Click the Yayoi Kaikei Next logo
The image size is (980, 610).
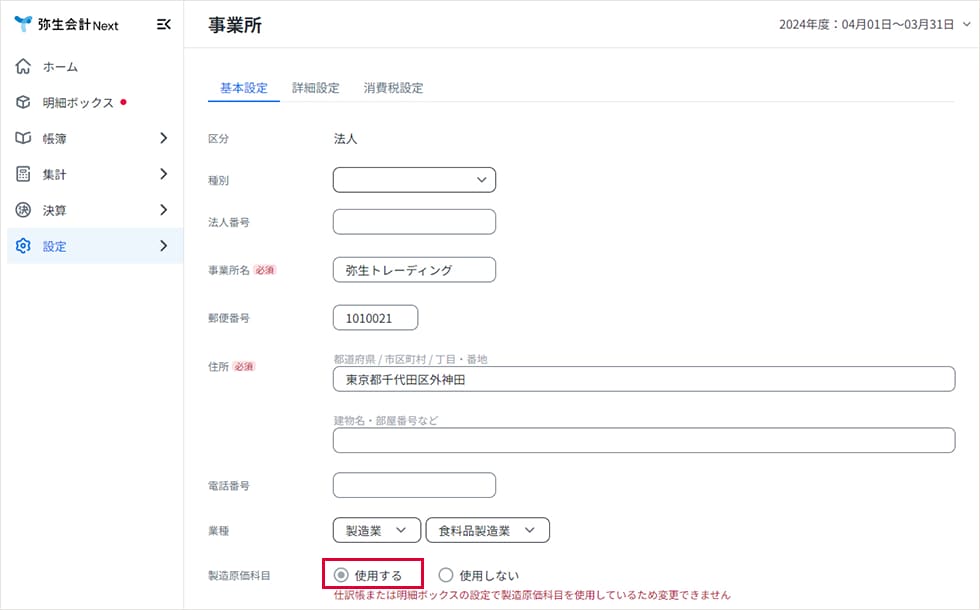pos(66,25)
